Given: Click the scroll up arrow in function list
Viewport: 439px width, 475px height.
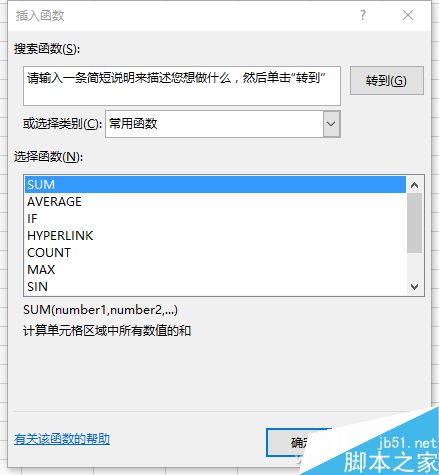Looking at the screenshot, I should click(414, 185).
